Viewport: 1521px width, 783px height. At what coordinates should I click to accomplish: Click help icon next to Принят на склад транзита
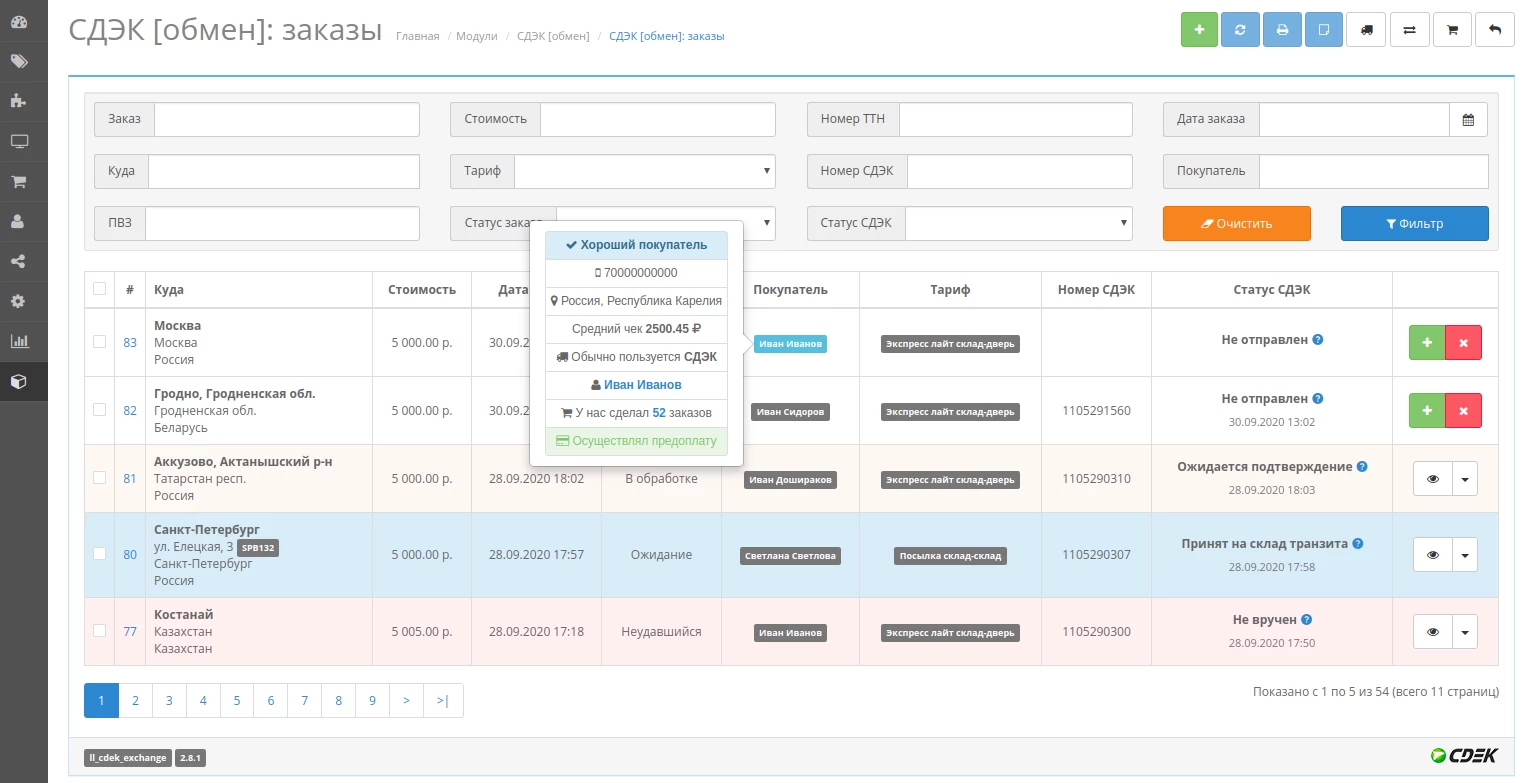(x=1358, y=544)
